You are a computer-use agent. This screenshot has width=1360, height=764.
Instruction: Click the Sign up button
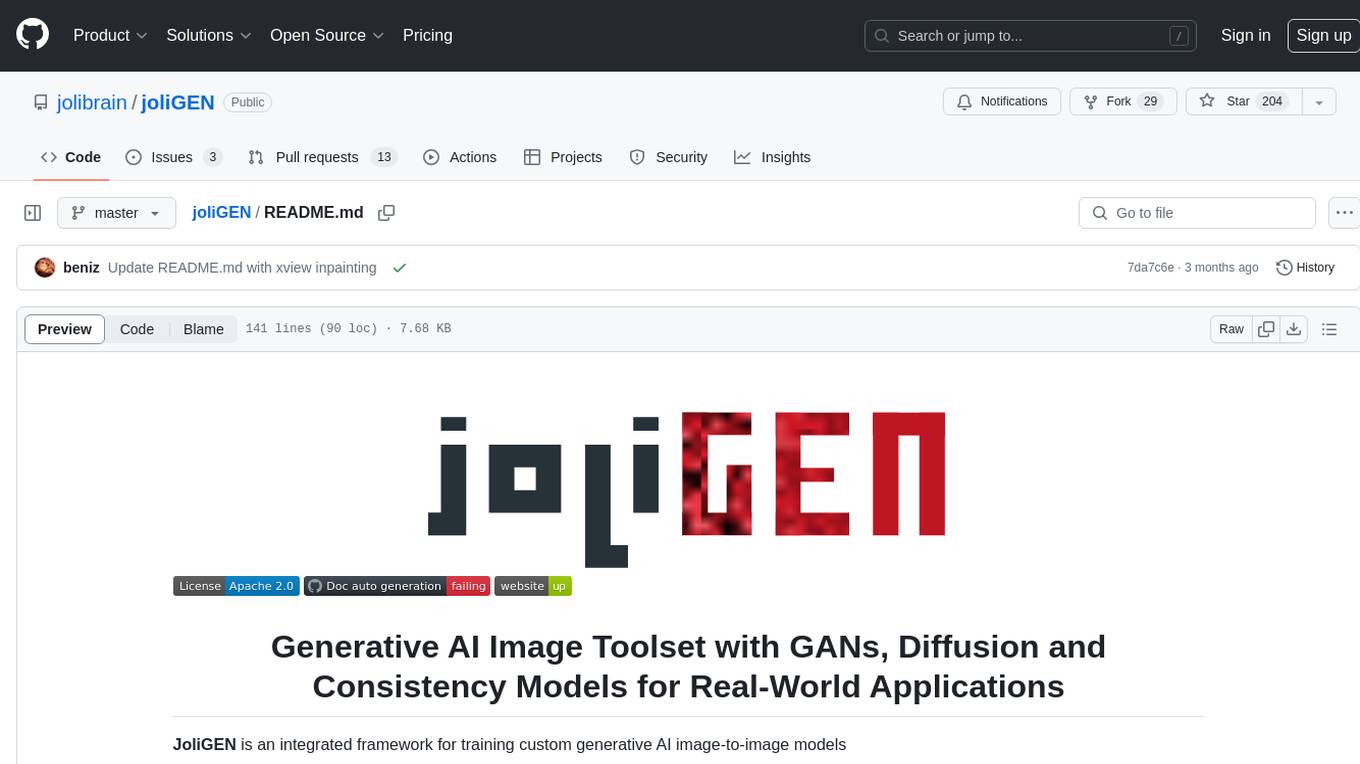(x=1323, y=35)
